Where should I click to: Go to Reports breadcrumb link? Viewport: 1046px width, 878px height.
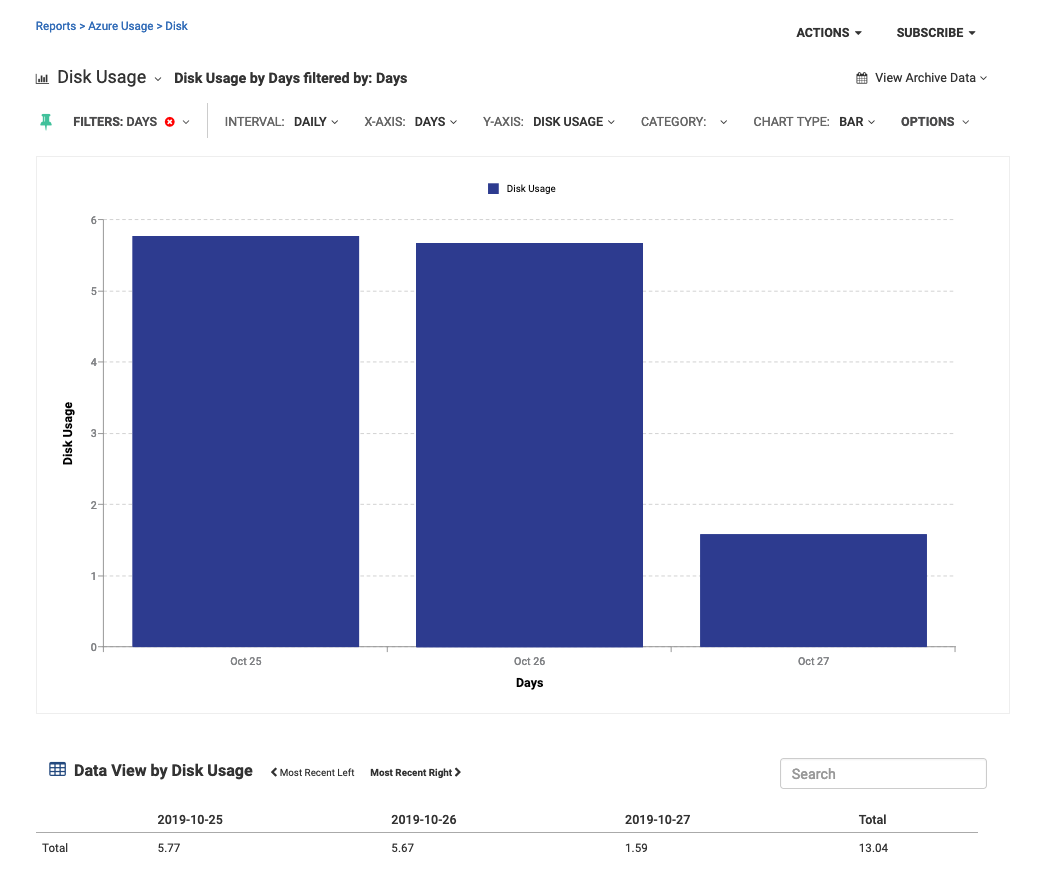[55, 26]
